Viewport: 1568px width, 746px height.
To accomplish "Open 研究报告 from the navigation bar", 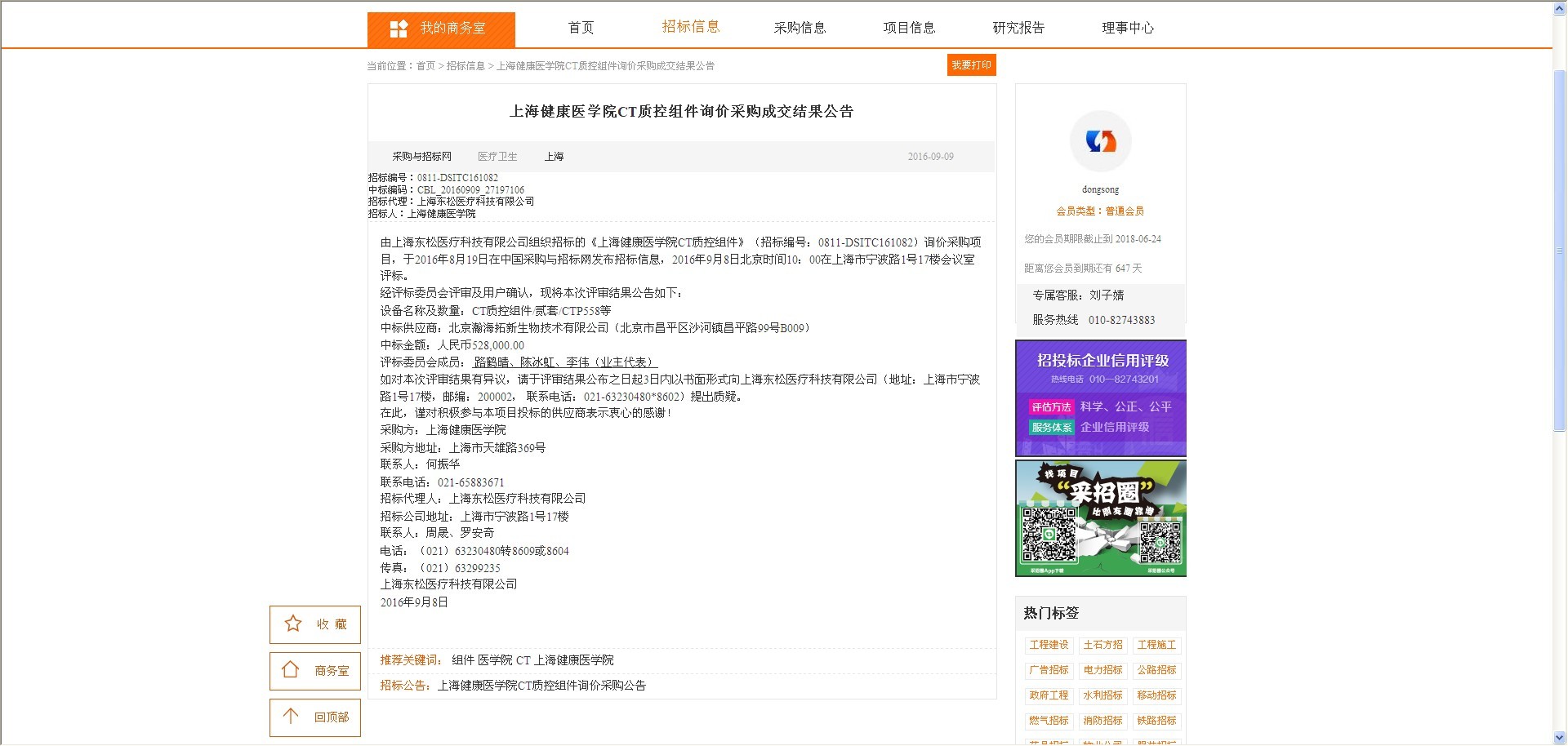I will pos(1018,28).
